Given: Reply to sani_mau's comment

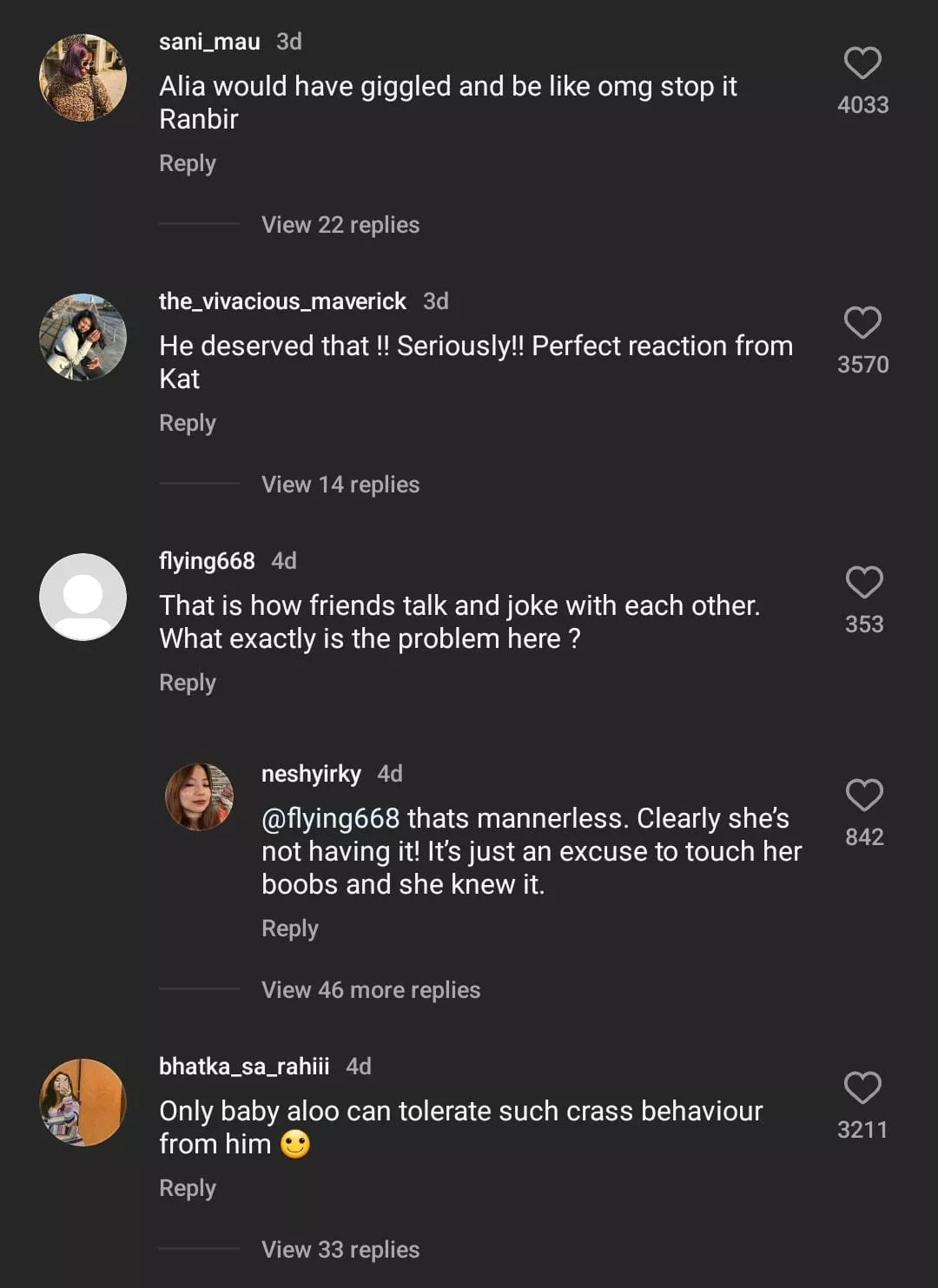Looking at the screenshot, I should [188, 163].
